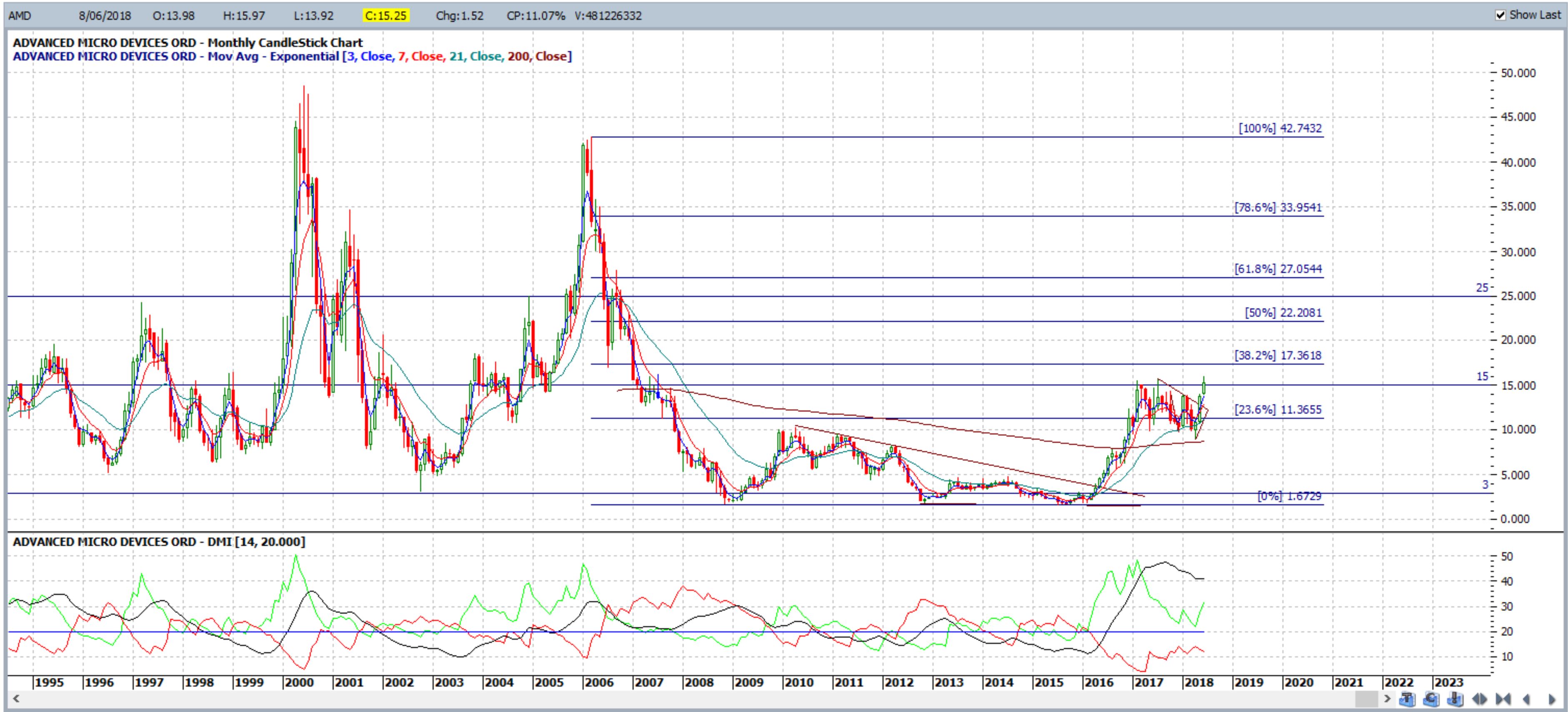Click the [23.6%] 11.3655 Fibonacci label

pyautogui.click(x=1278, y=410)
